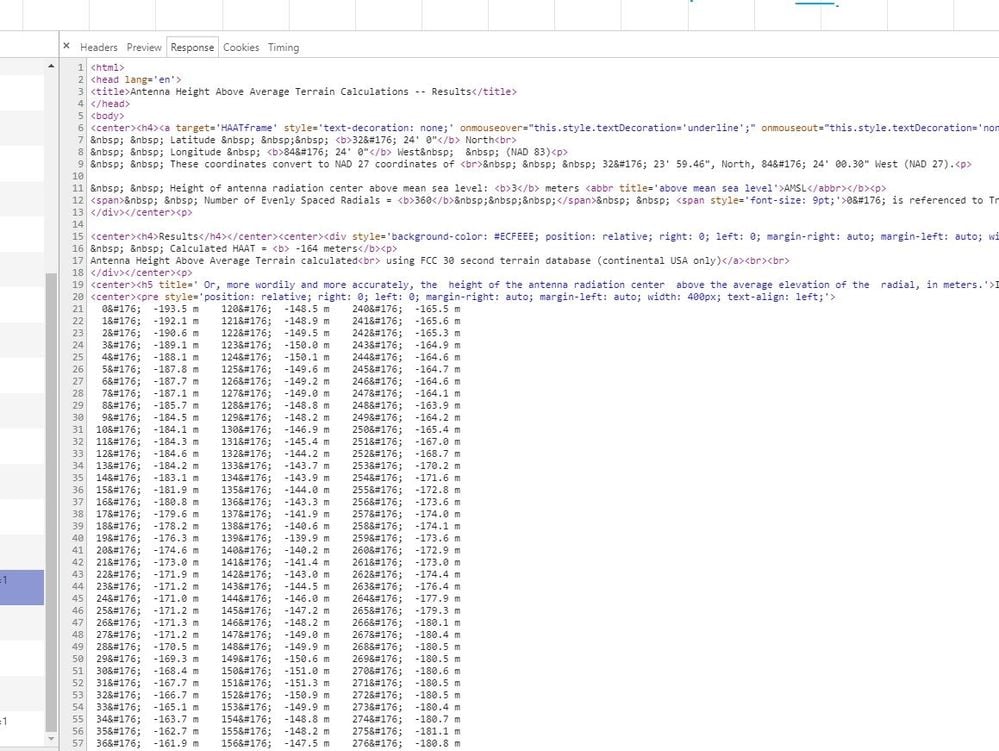Click the value -161.9 m on line 57
The width and height of the screenshot is (999, 751).
pyautogui.click(x=176, y=743)
